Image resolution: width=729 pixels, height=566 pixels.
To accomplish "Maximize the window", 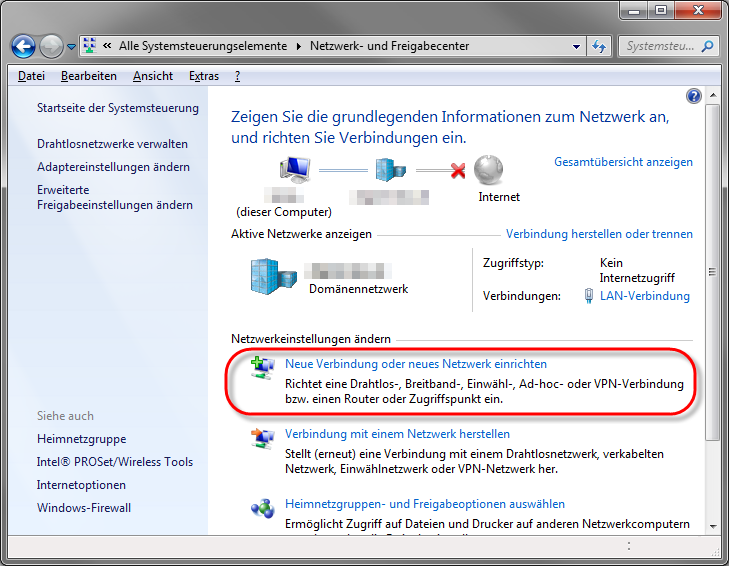I will click(x=661, y=11).
